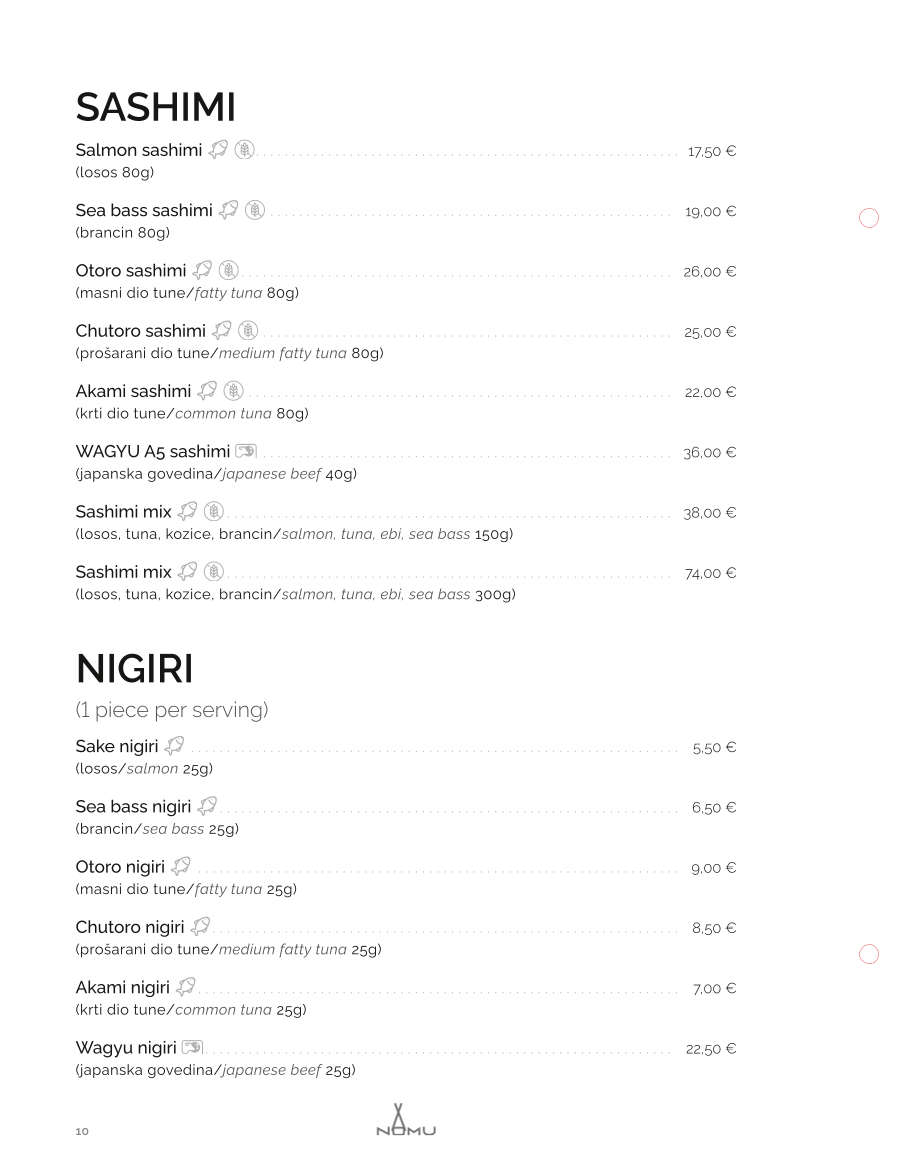The image size is (907, 1171).
Task: Click the upper red circle in right margin
Action: coord(869,218)
